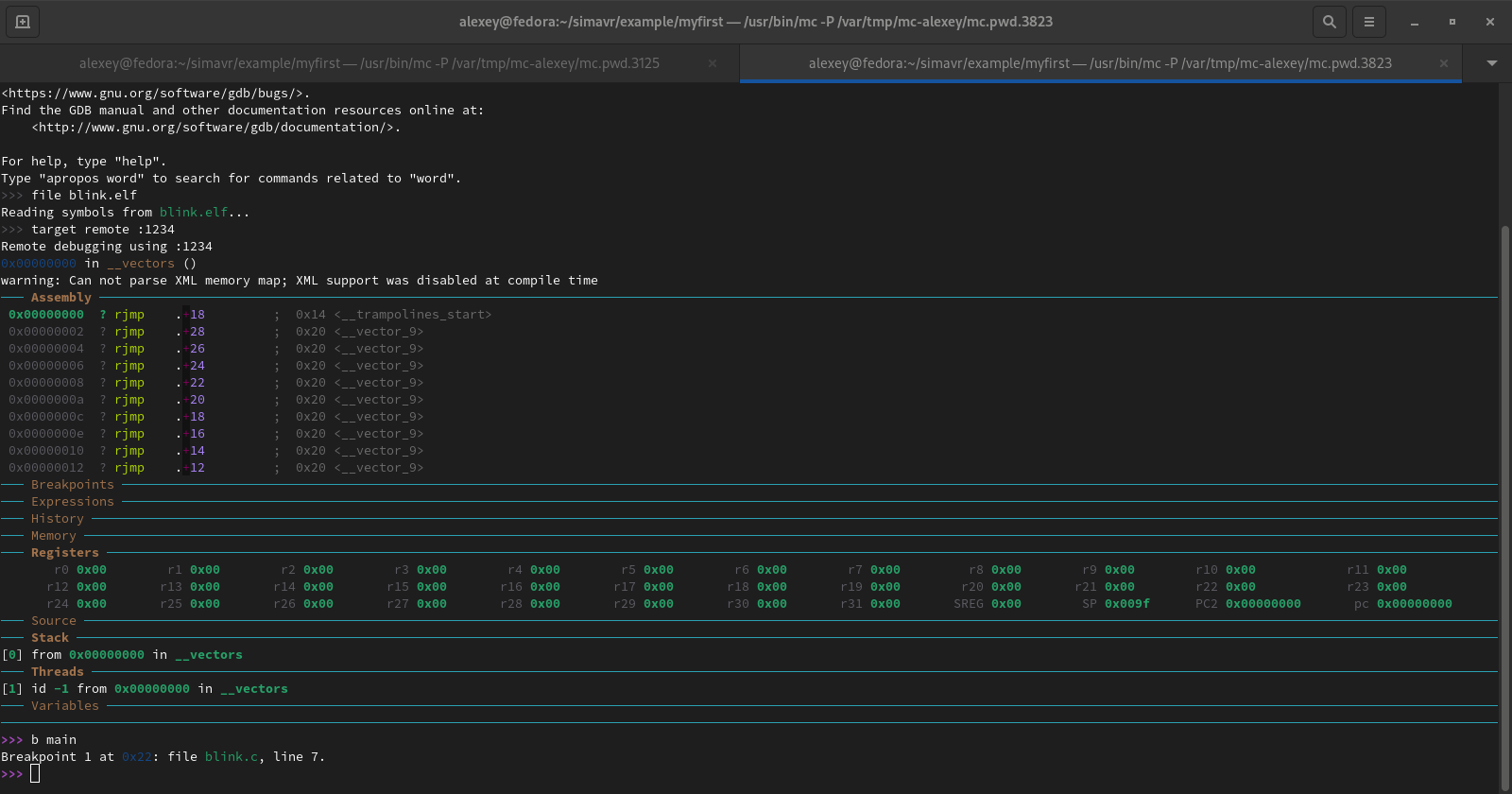Click the PC2 register value
The image size is (1512, 794).
coord(1263,604)
